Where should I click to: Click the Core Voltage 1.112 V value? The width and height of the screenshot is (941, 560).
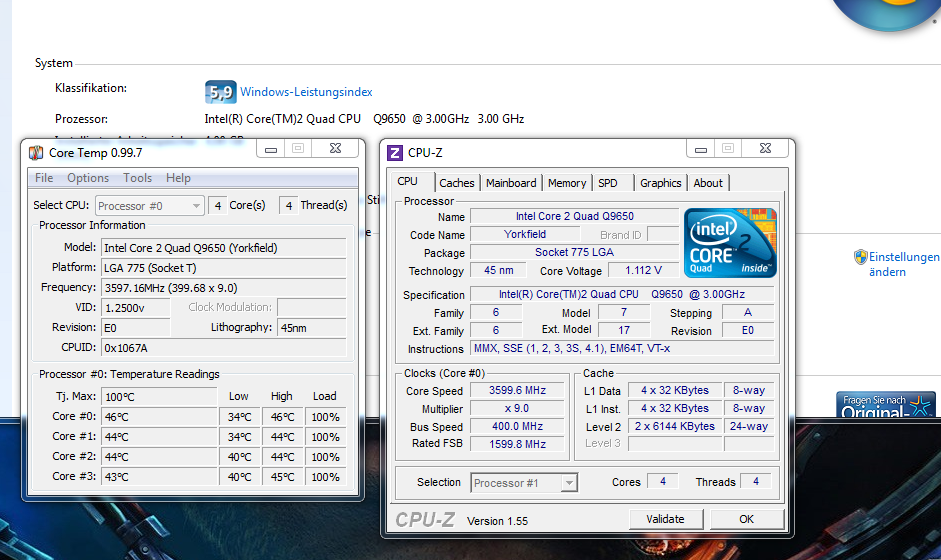[643, 270]
